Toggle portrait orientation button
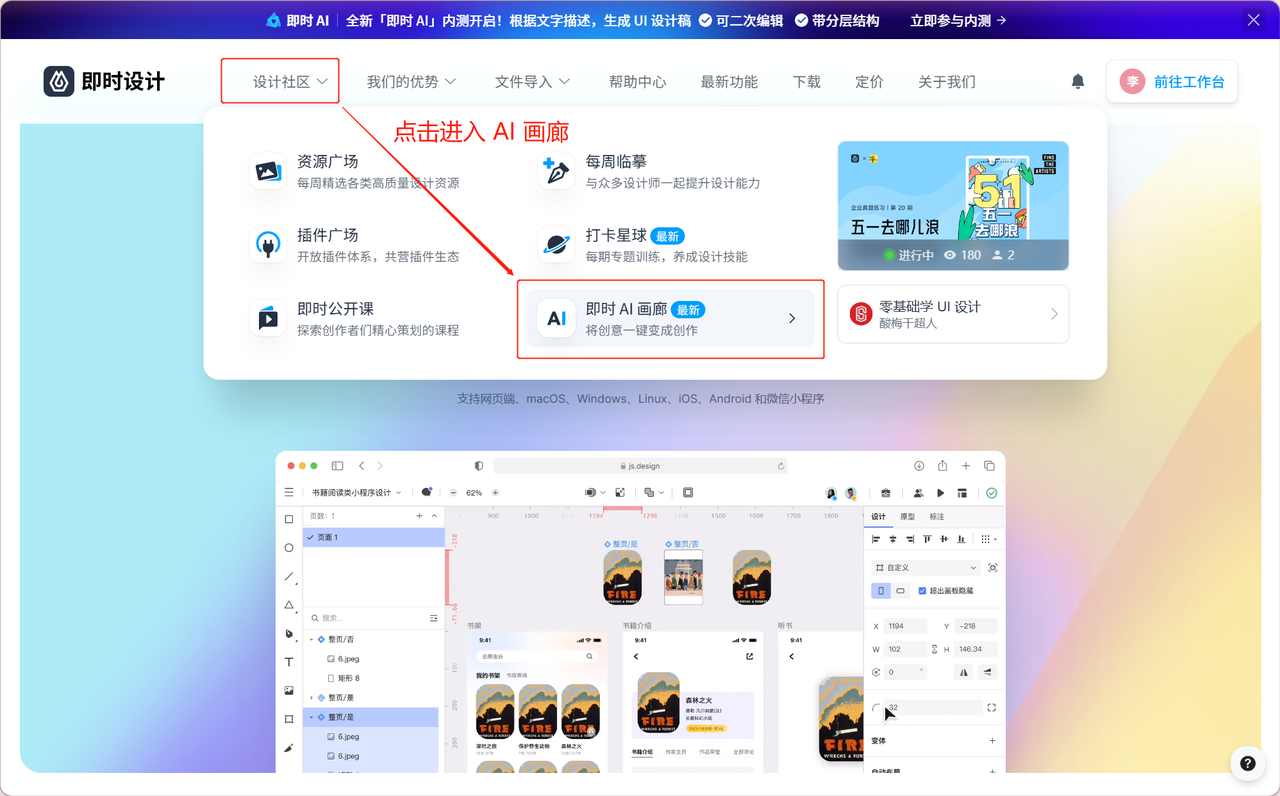This screenshot has width=1280, height=796. pos(881,591)
